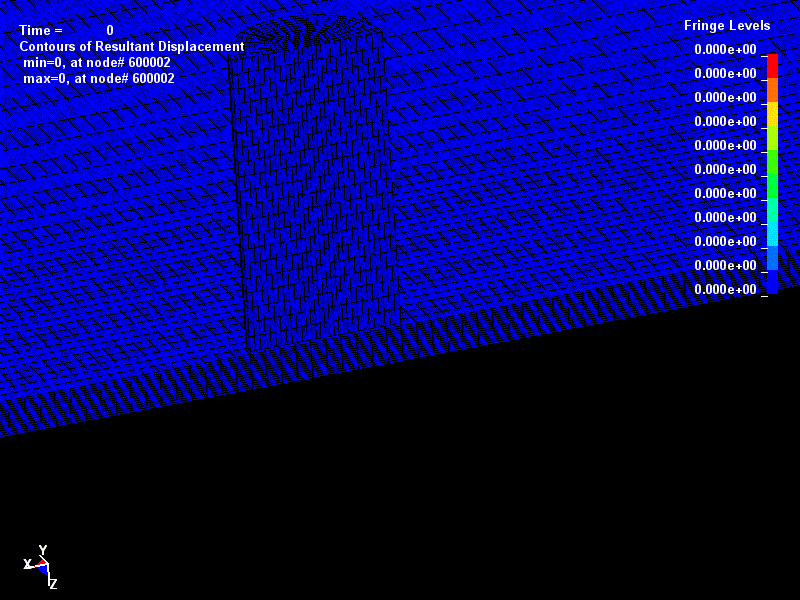Select the red segment of the fringe bar
The height and width of the screenshot is (600, 800).
click(x=772, y=65)
